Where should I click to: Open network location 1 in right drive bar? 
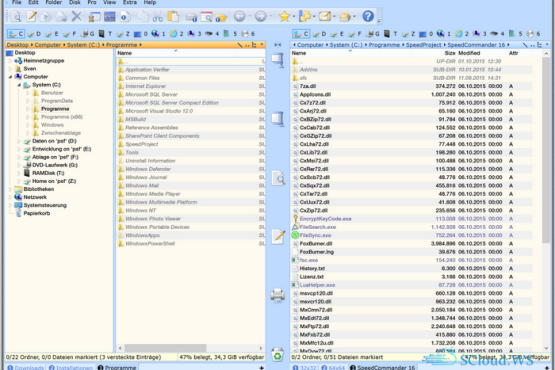click(x=444, y=34)
